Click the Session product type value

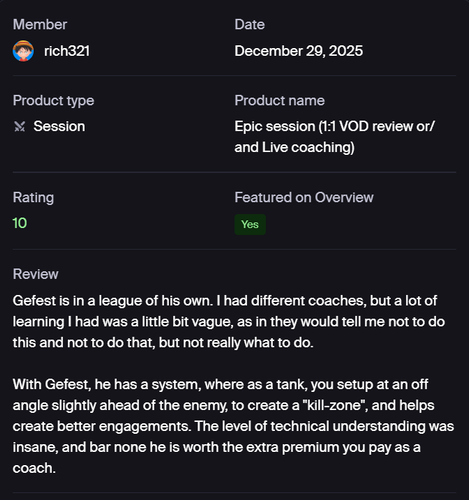59,126
